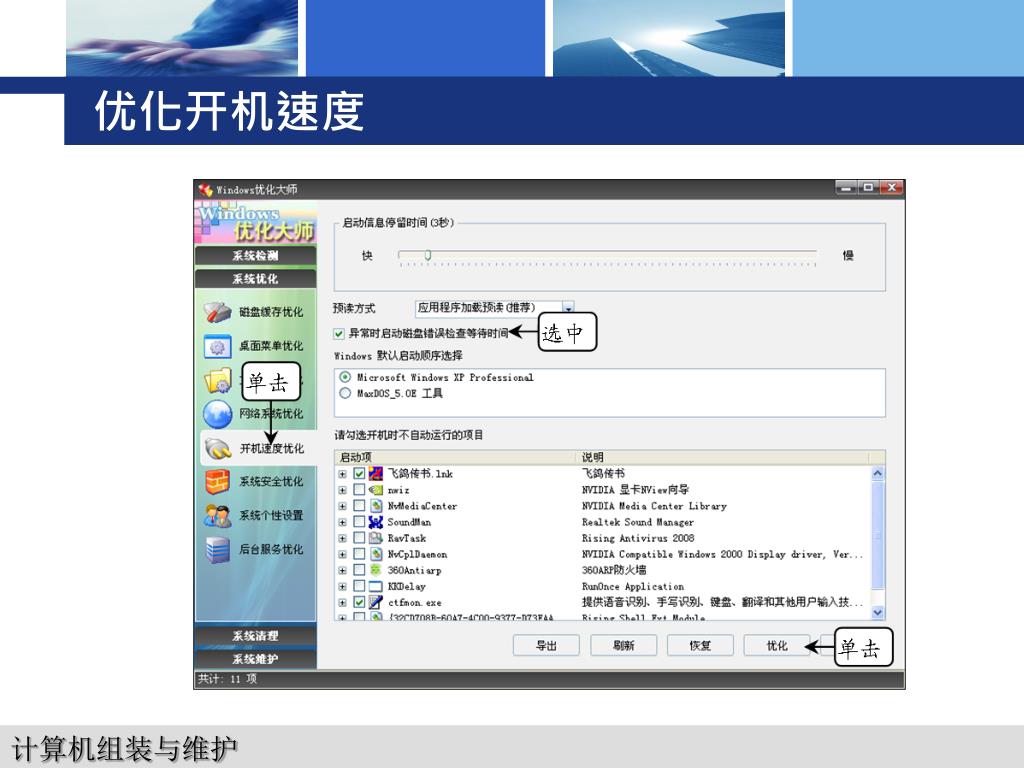1024x768 pixels.
Task: Check the NvMediaCenter checkbox
Action: tap(359, 506)
